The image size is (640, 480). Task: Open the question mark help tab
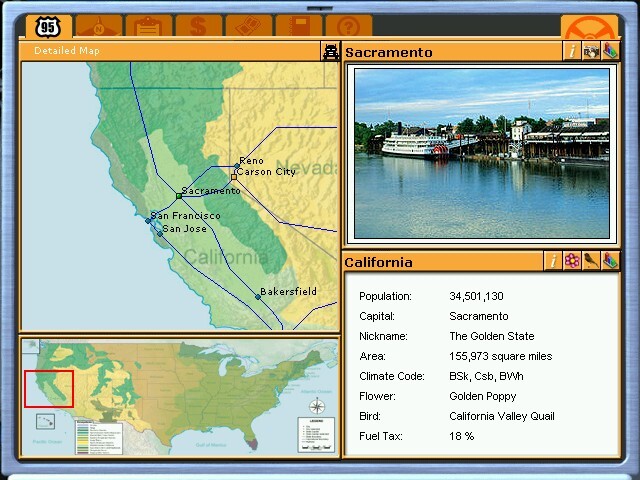click(349, 27)
